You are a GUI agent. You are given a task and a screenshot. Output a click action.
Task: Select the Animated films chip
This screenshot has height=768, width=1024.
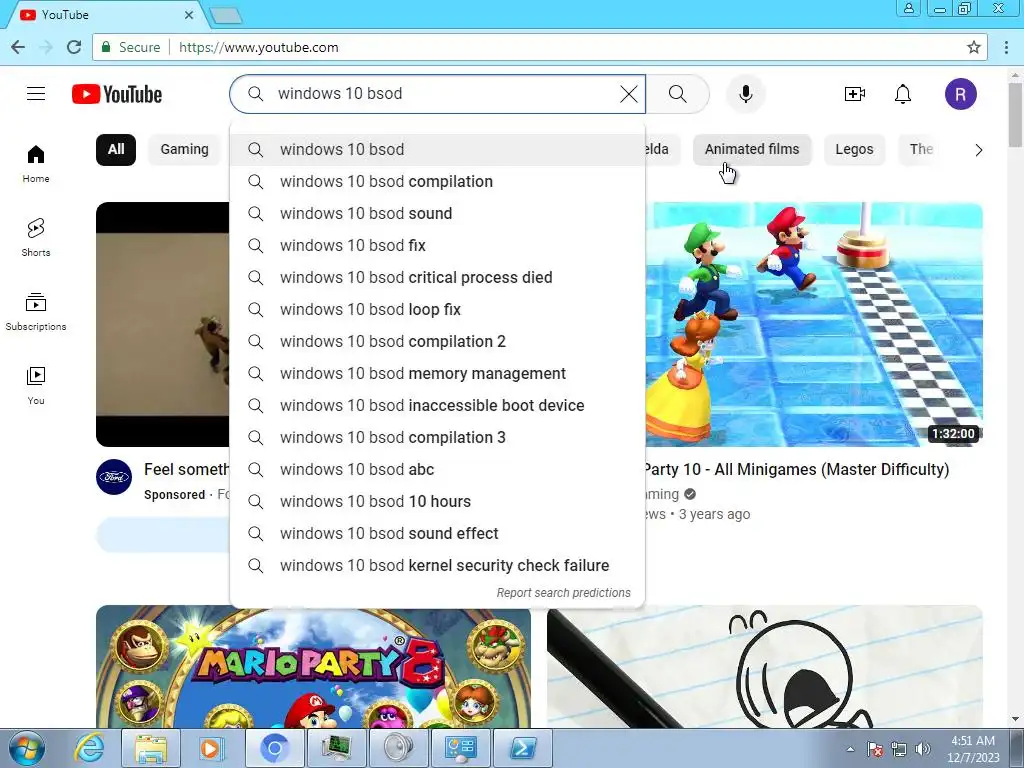pyautogui.click(x=752, y=150)
